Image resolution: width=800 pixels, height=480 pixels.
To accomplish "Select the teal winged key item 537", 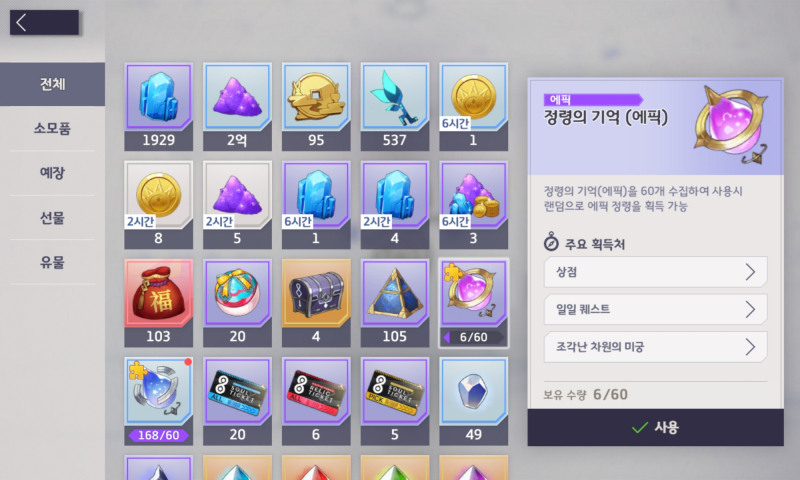I will [x=394, y=107].
